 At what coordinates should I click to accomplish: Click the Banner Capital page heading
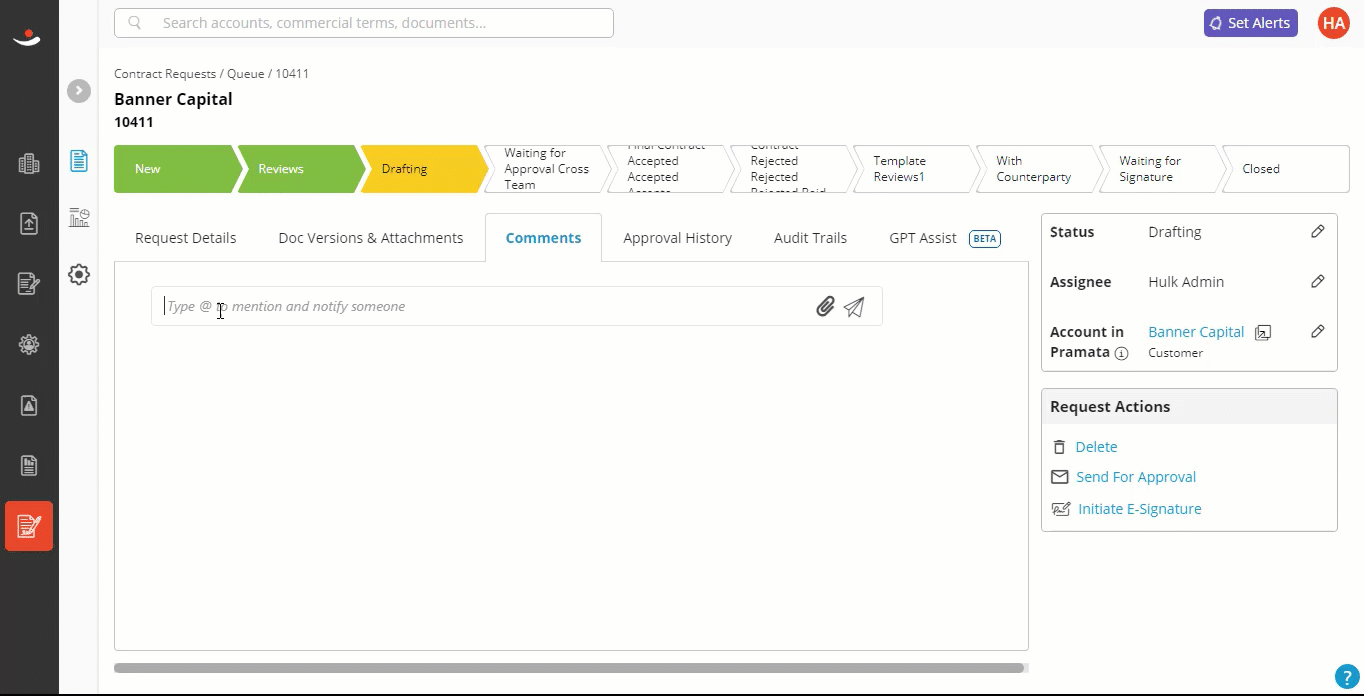tap(173, 99)
